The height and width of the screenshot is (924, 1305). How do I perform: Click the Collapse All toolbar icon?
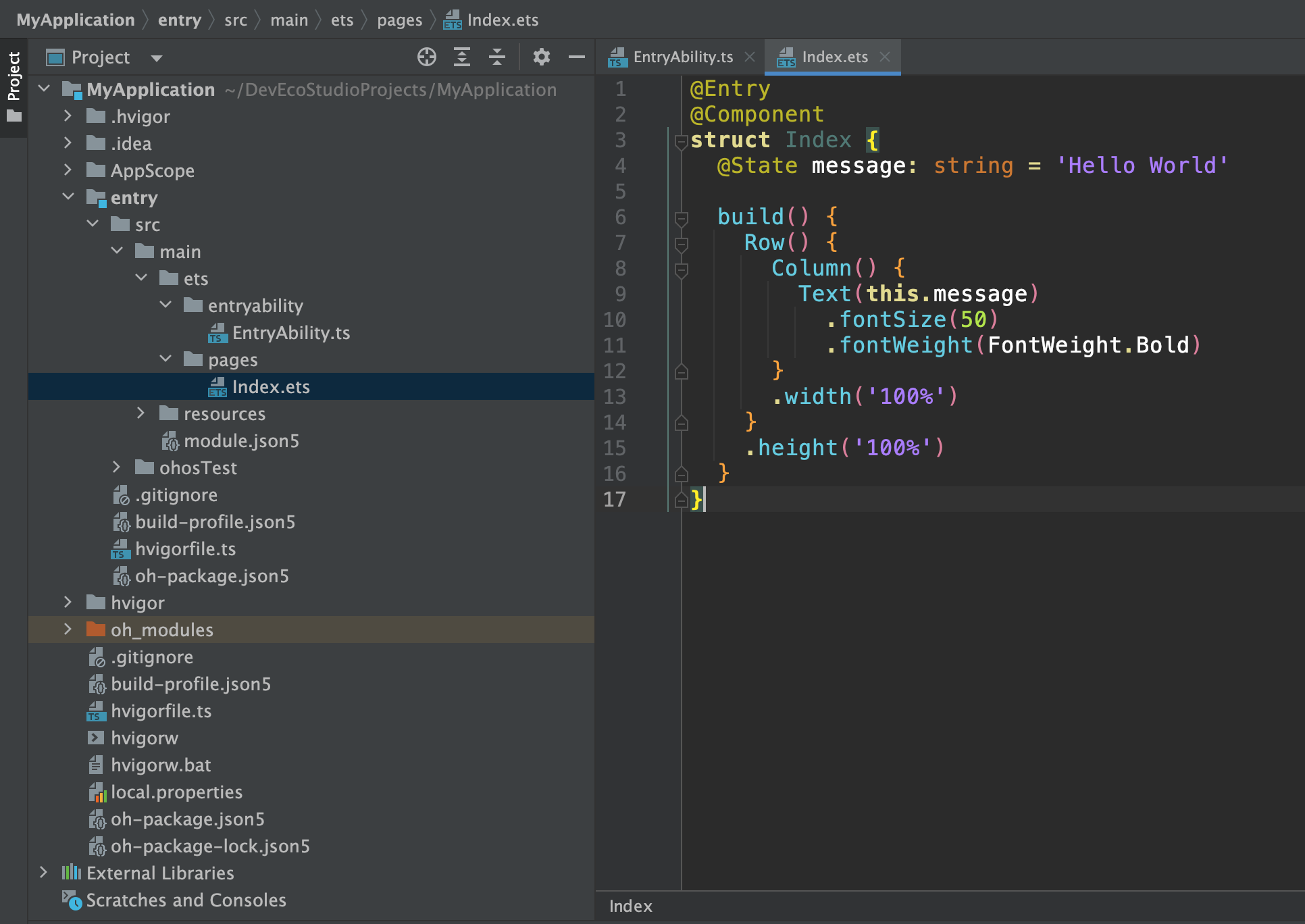[x=496, y=57]
